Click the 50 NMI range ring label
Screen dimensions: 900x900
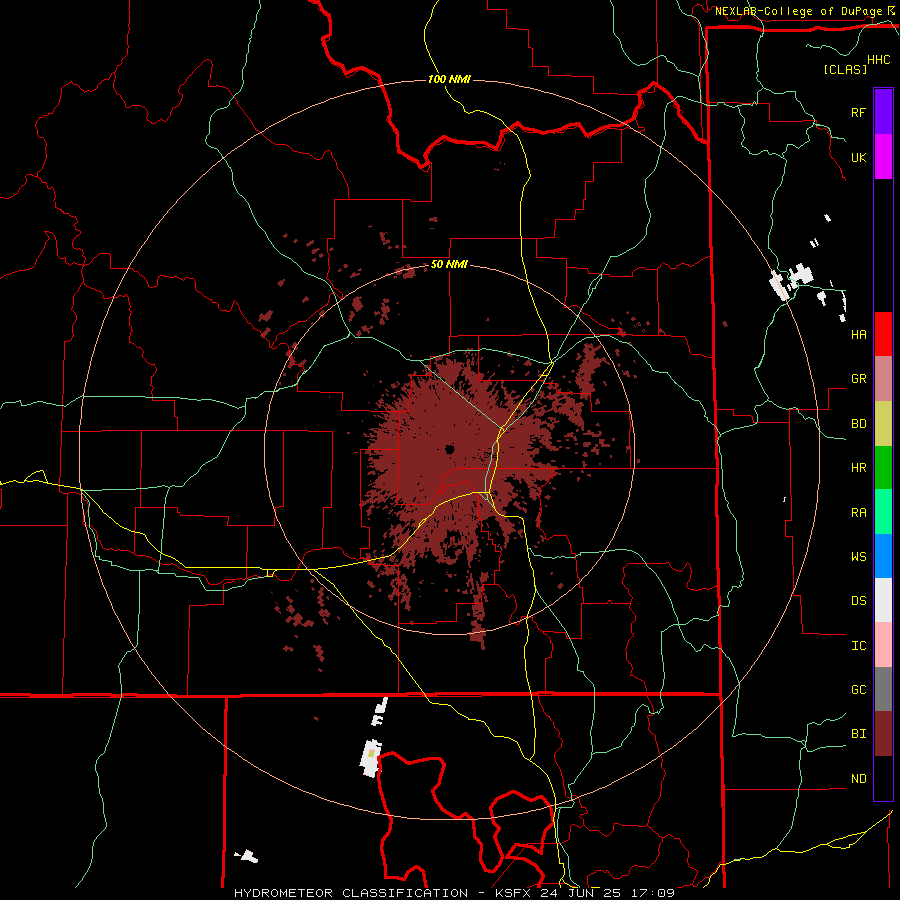coord(449,265)
